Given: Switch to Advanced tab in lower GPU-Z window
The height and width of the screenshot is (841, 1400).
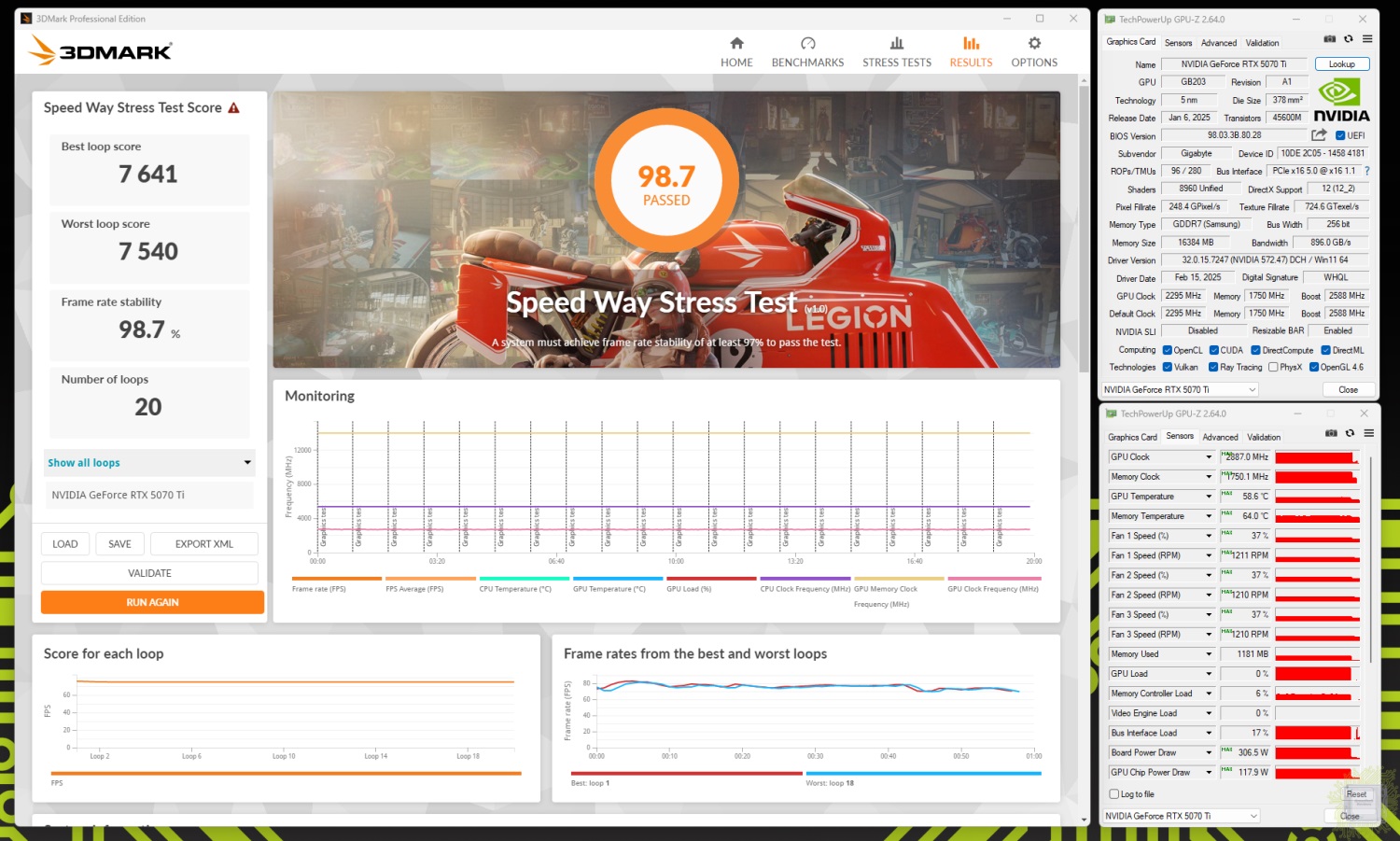Looking at the screenshot, I should click(x=1220, y=437).
